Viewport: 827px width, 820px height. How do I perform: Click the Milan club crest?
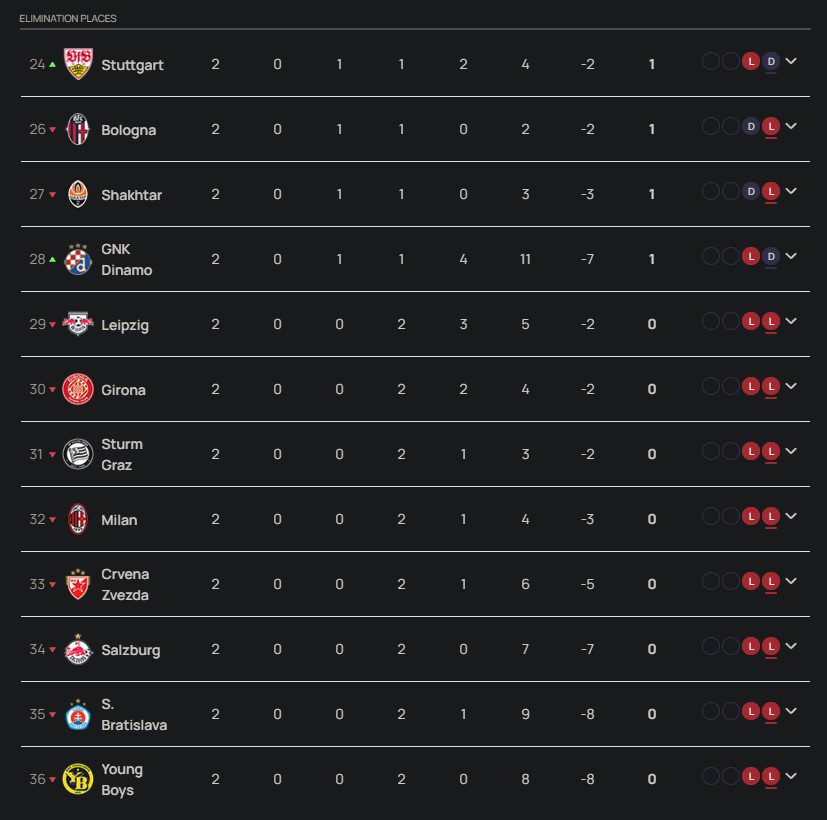pyautogui.click(x=78, y=519)
